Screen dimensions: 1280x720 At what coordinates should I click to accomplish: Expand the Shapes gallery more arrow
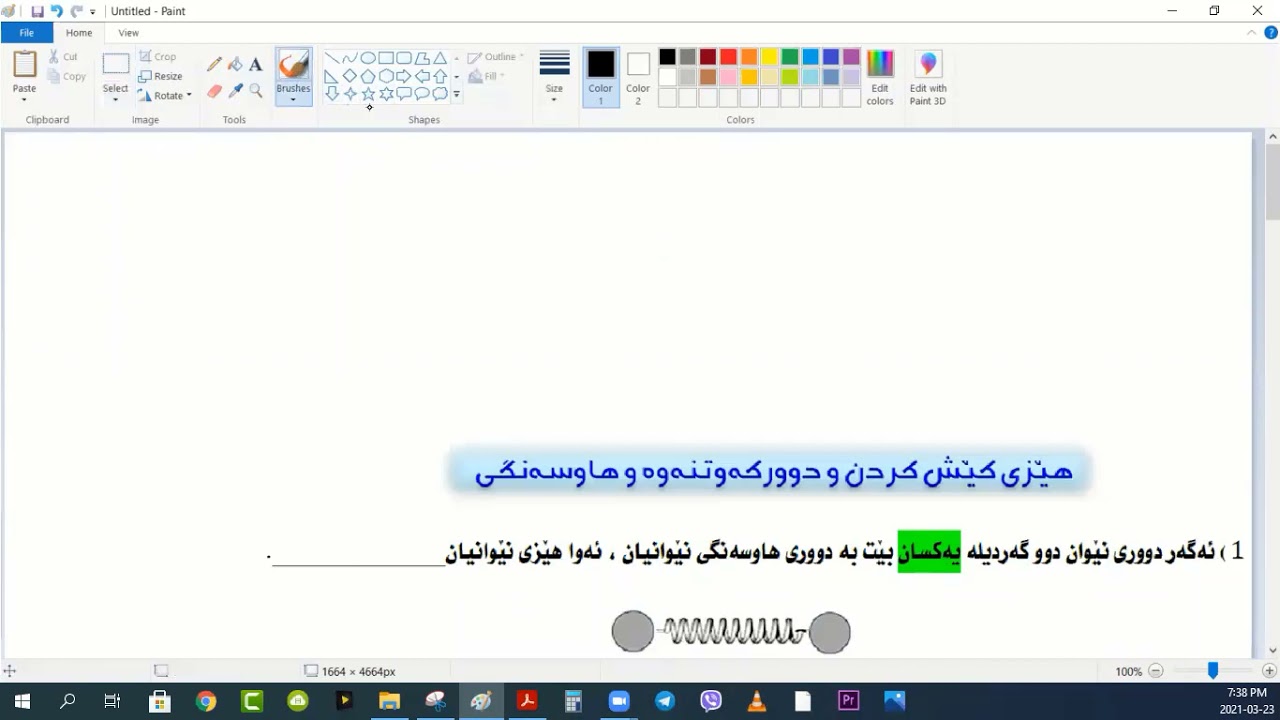point(456,95)
